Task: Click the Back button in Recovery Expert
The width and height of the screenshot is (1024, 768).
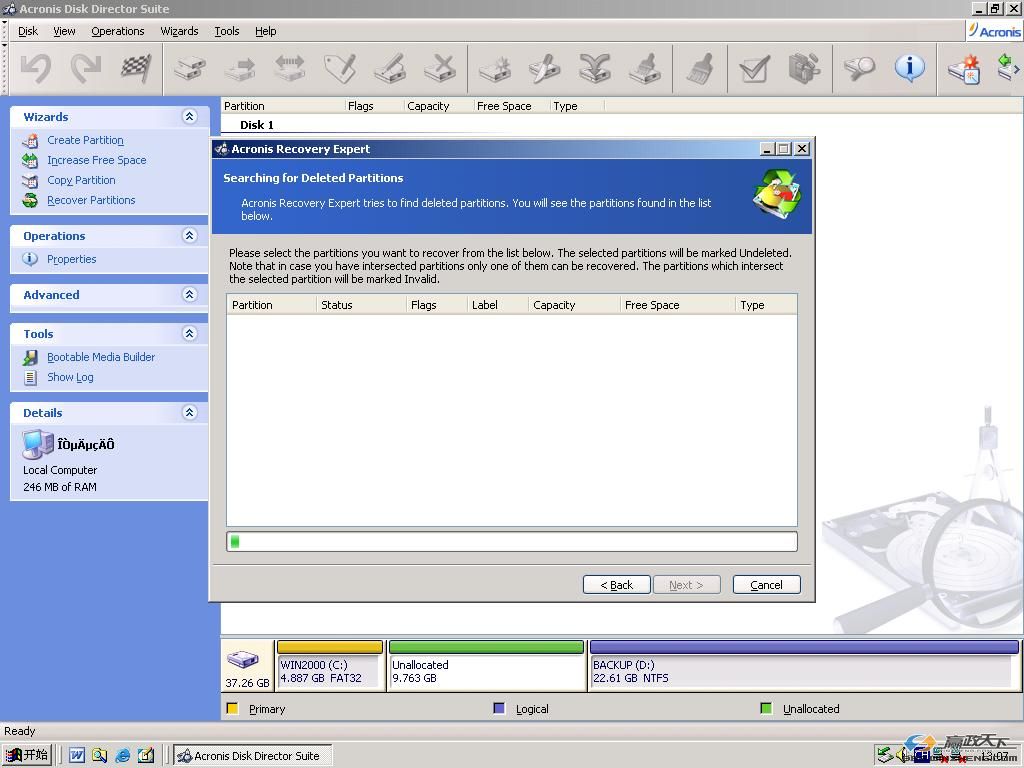Action: (616, 584)
